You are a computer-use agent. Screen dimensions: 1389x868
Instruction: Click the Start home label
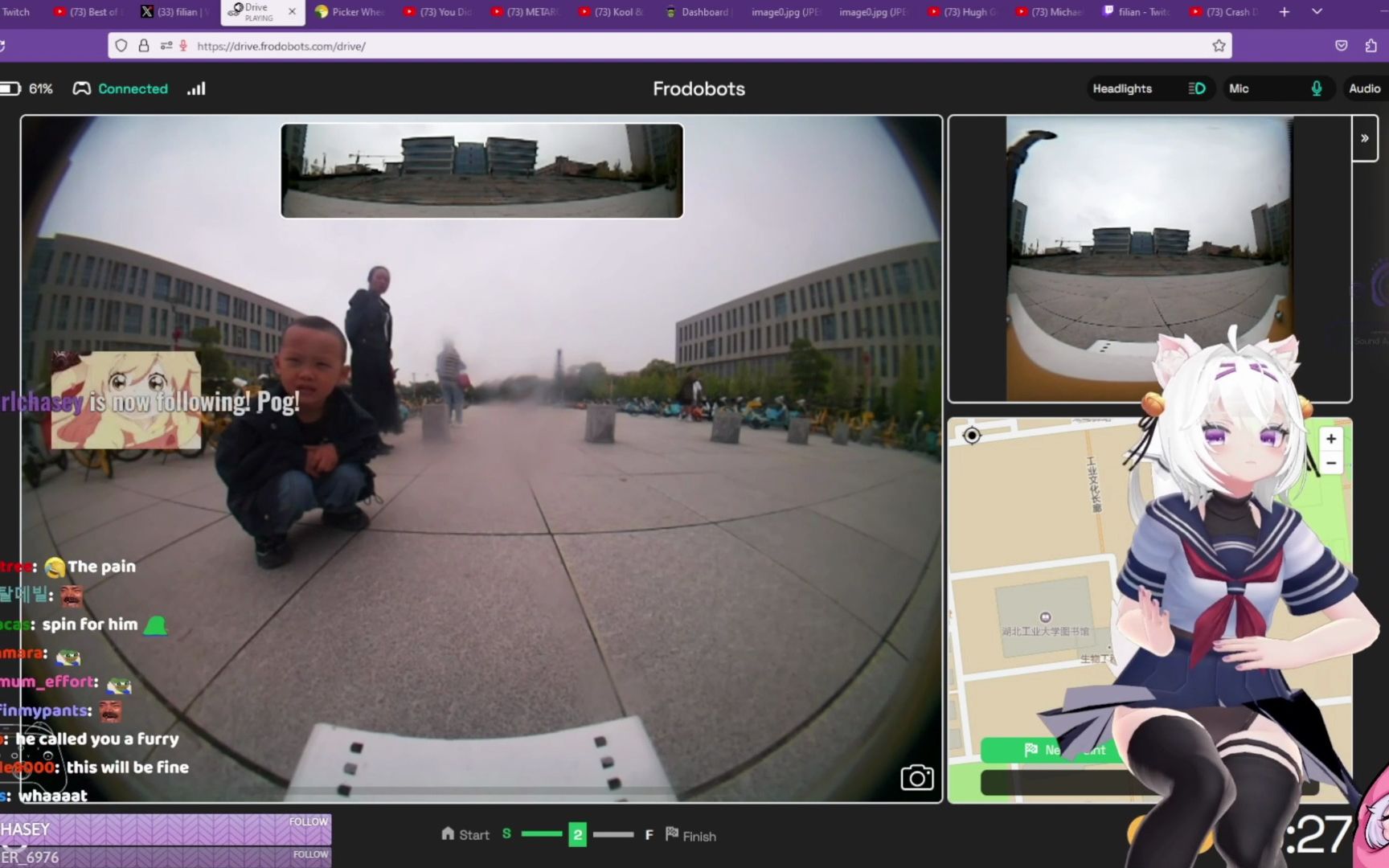[465, 835]
